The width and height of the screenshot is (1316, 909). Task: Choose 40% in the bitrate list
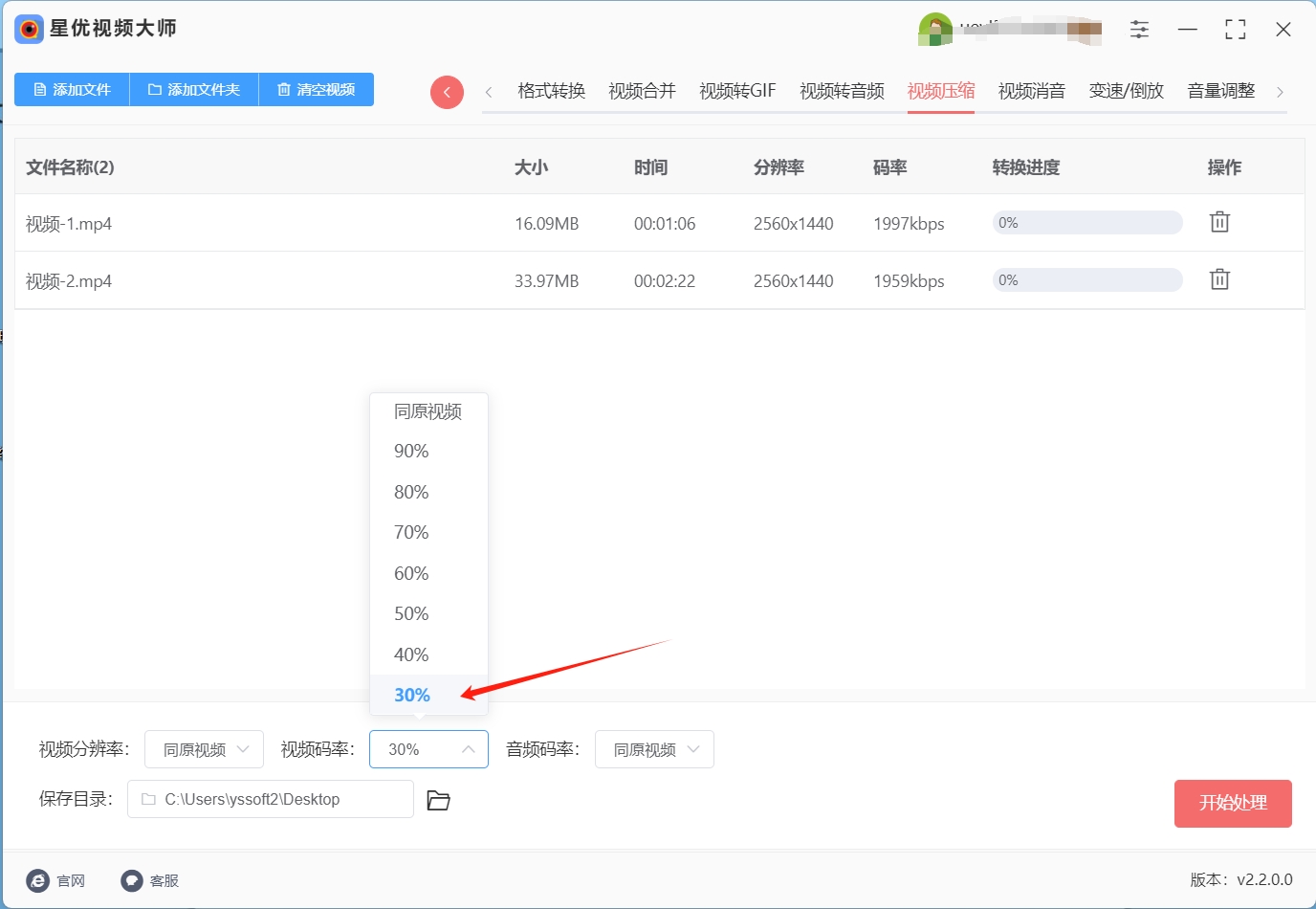[428, 654]
